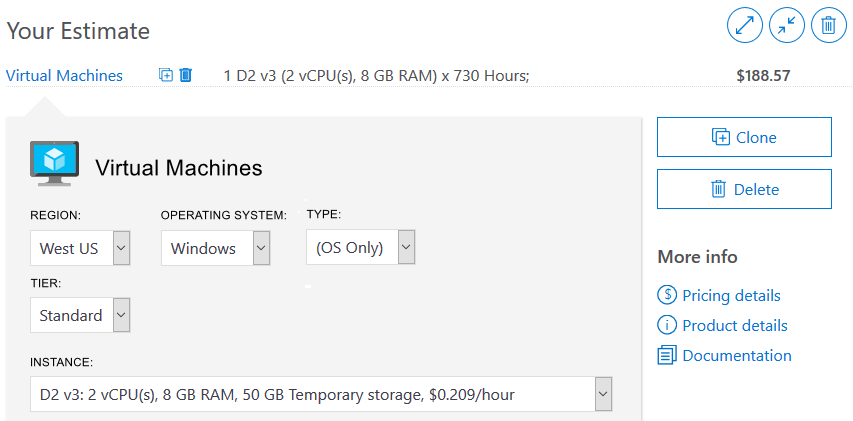
Task: Click the Delete button
Action: (744, 189)
